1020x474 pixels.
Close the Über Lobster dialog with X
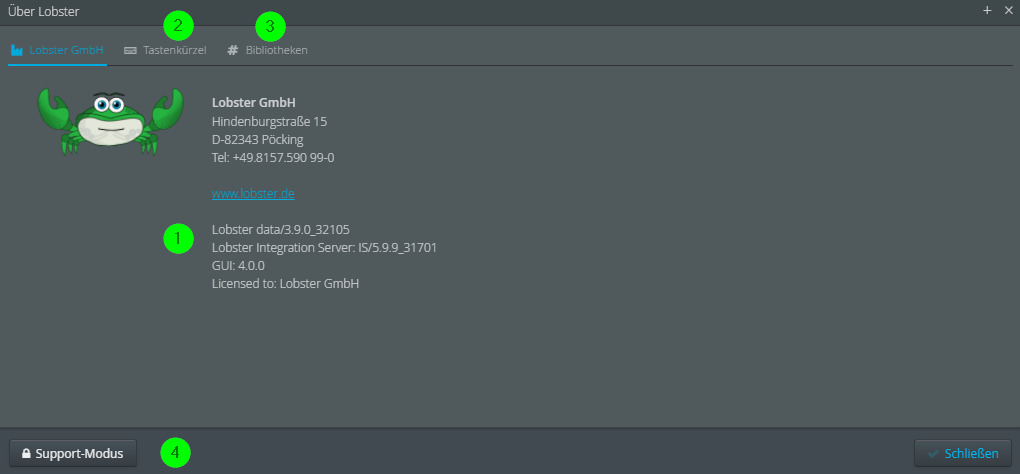(x=1008, y=10)
